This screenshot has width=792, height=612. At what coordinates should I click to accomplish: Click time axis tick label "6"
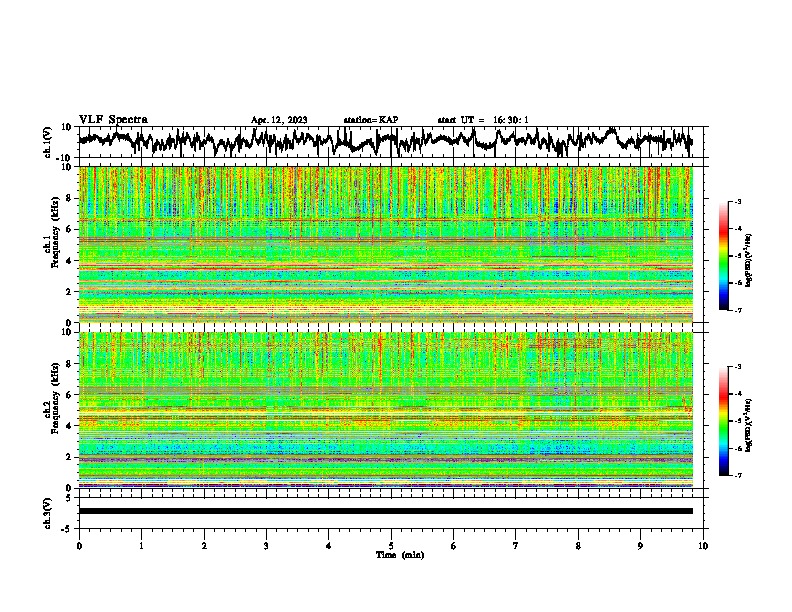tap(454, 546)
